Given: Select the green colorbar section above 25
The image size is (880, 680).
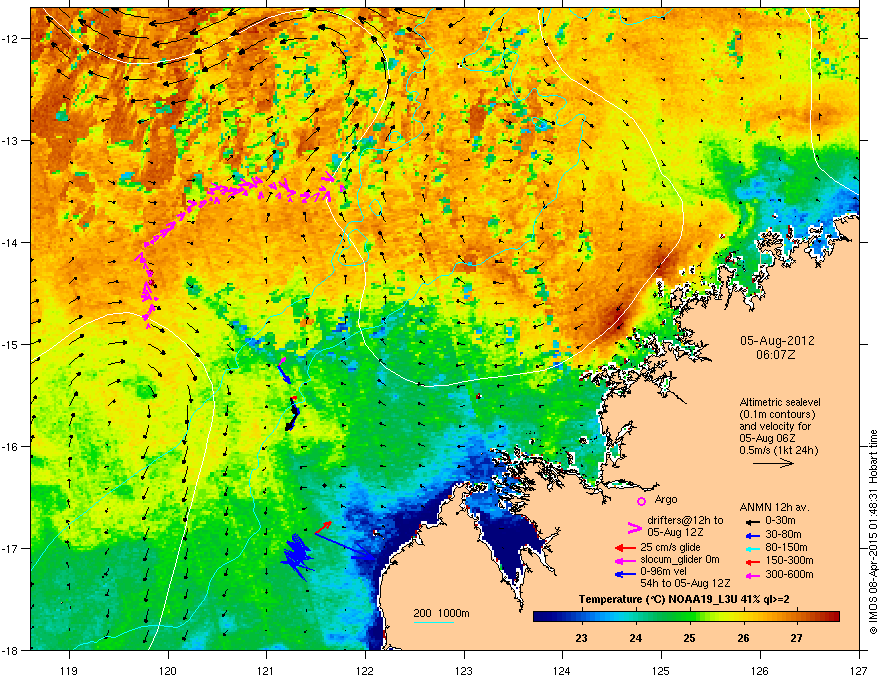Looking at the screenshot, I should [x=689, y=617].
